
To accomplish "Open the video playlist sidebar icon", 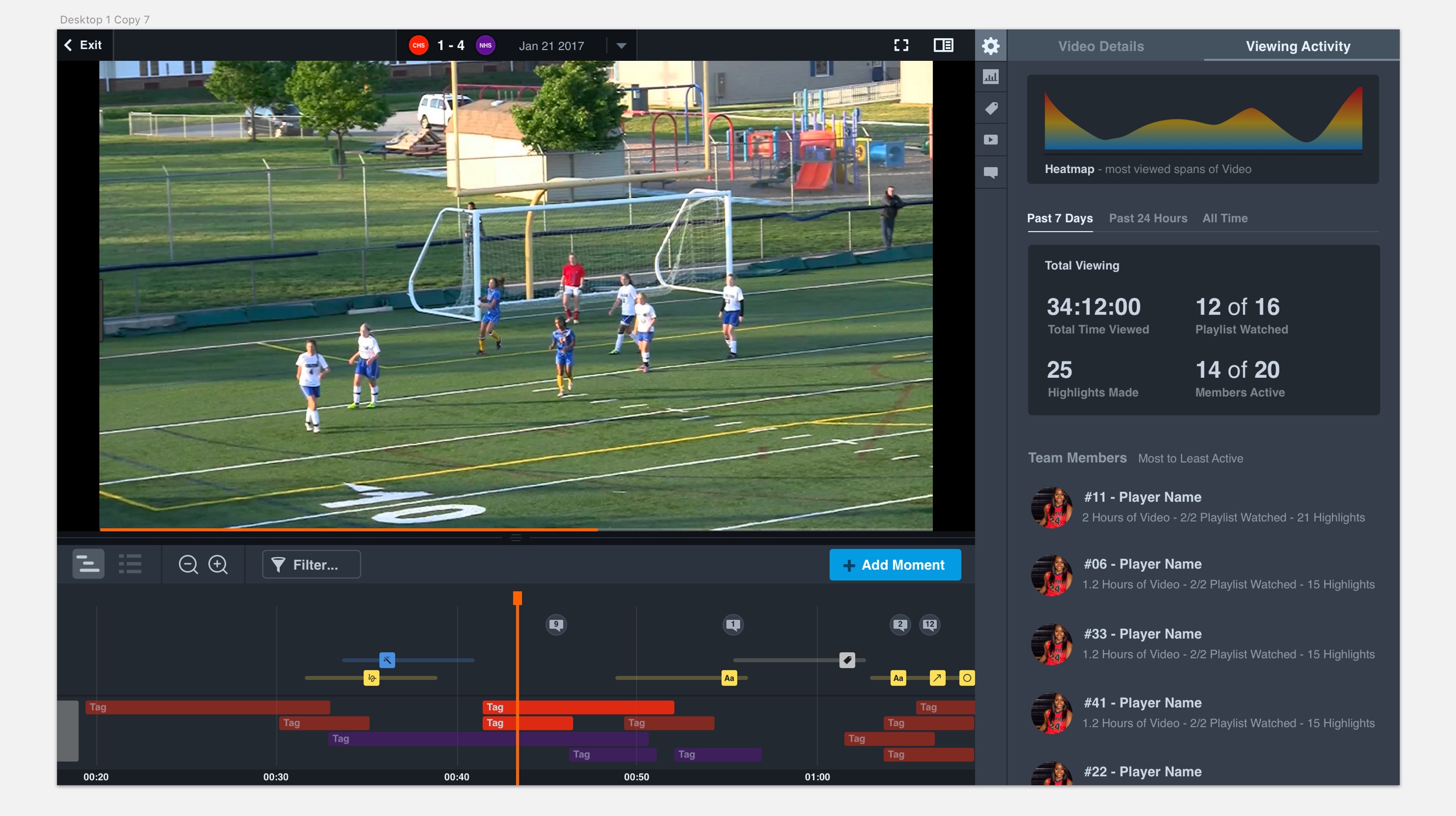I will 990,140.
